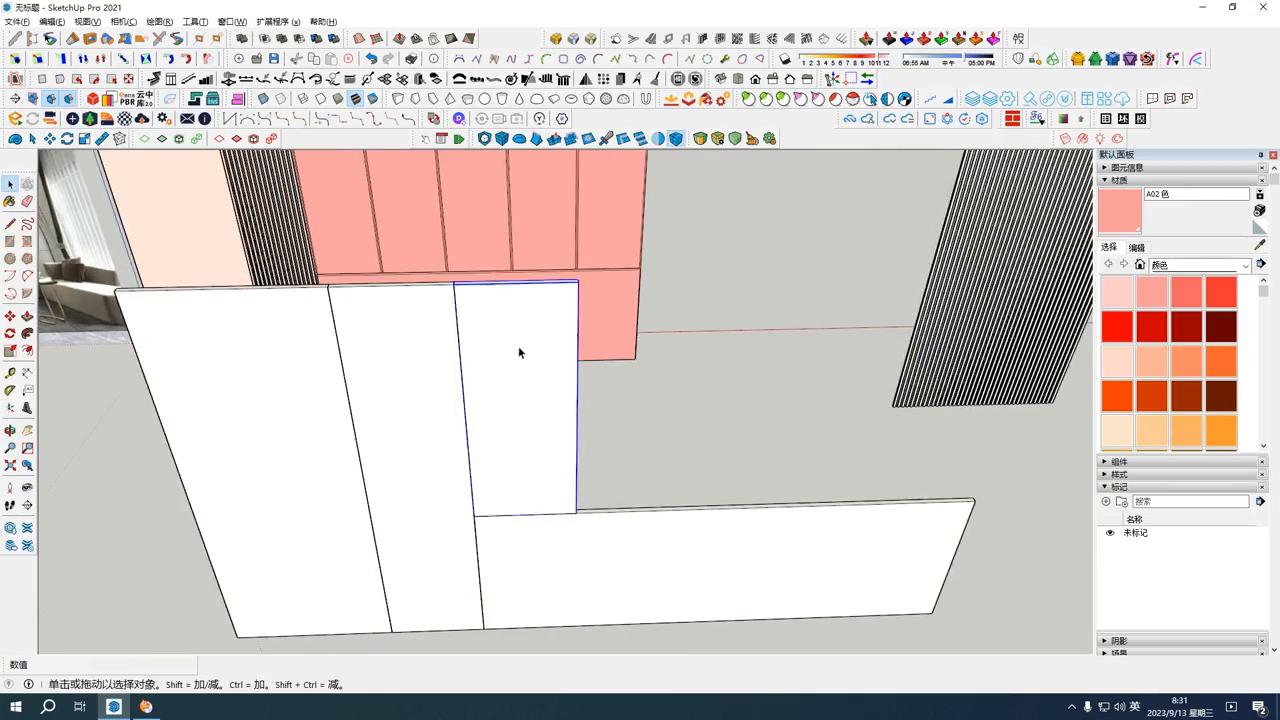This screenshot has width=1280, height=720.
Task: Switch to the 编辑 tab in Materials
Action: pos(1138,247)
